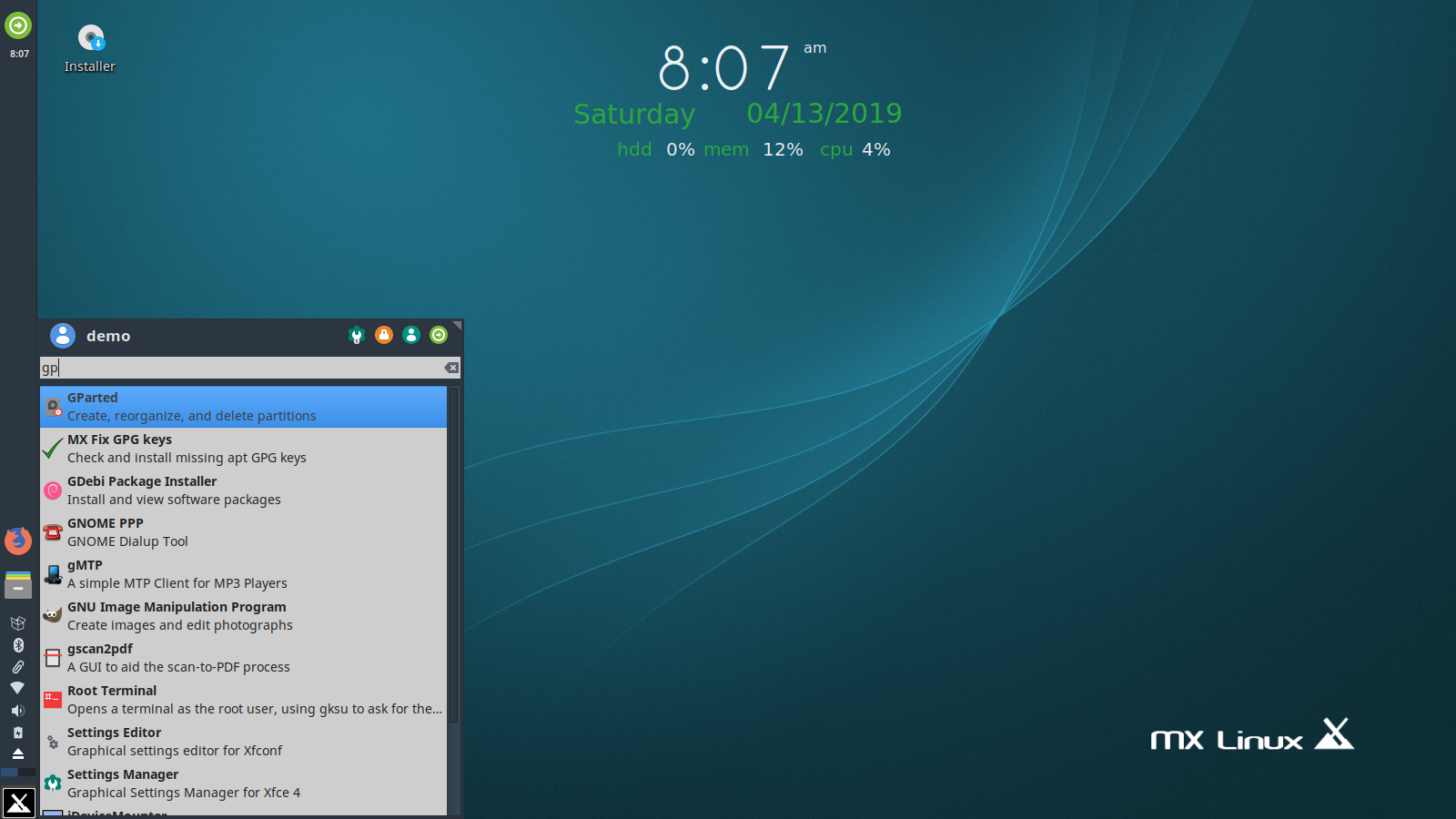The width and height of the screenshot is (1456, 819).
Task: Open GDebi Package Installer entry
Action: (243, 490)
